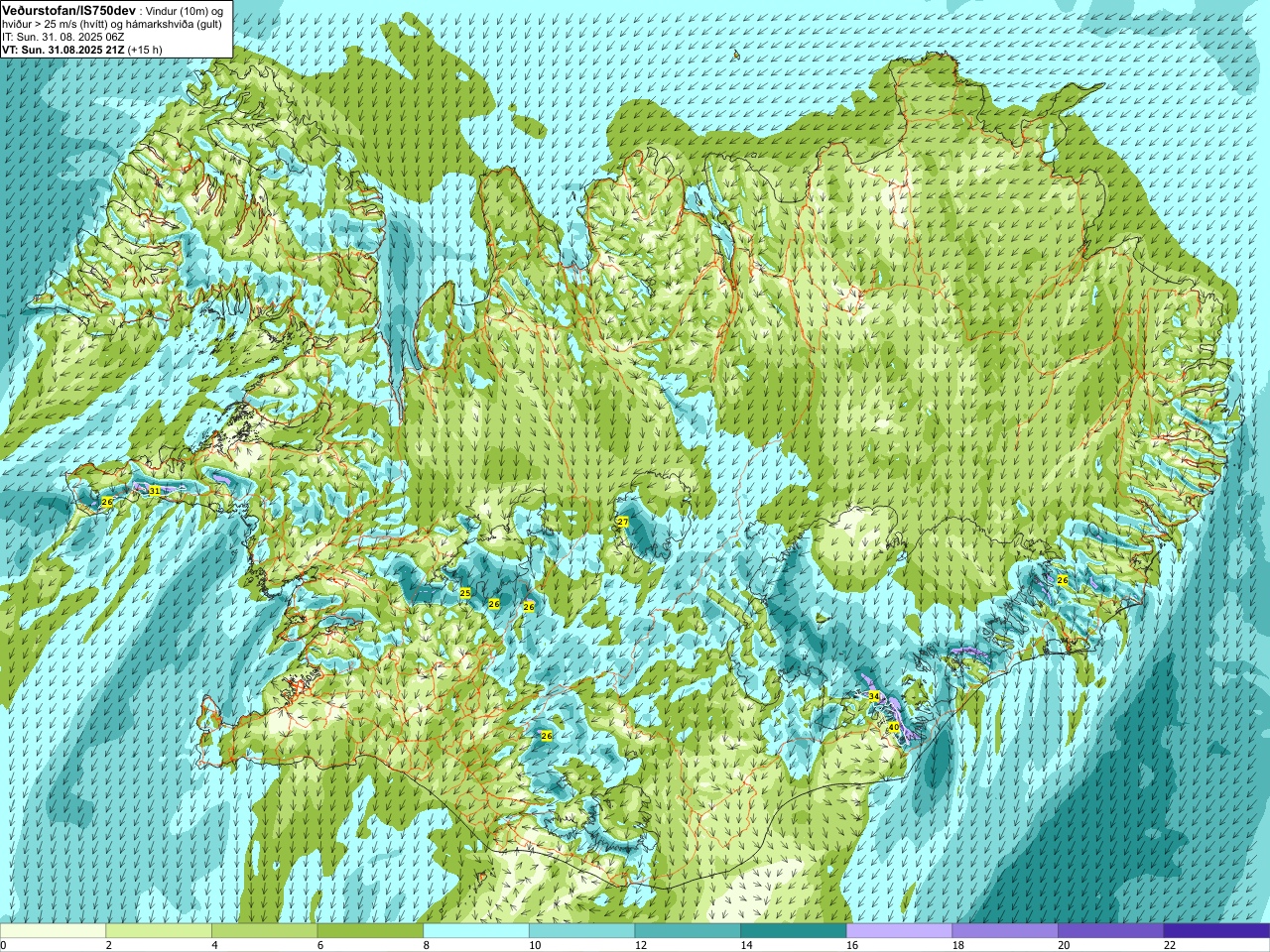Pick the 18–20 m/s purple legend swatch

point(1005,931)
